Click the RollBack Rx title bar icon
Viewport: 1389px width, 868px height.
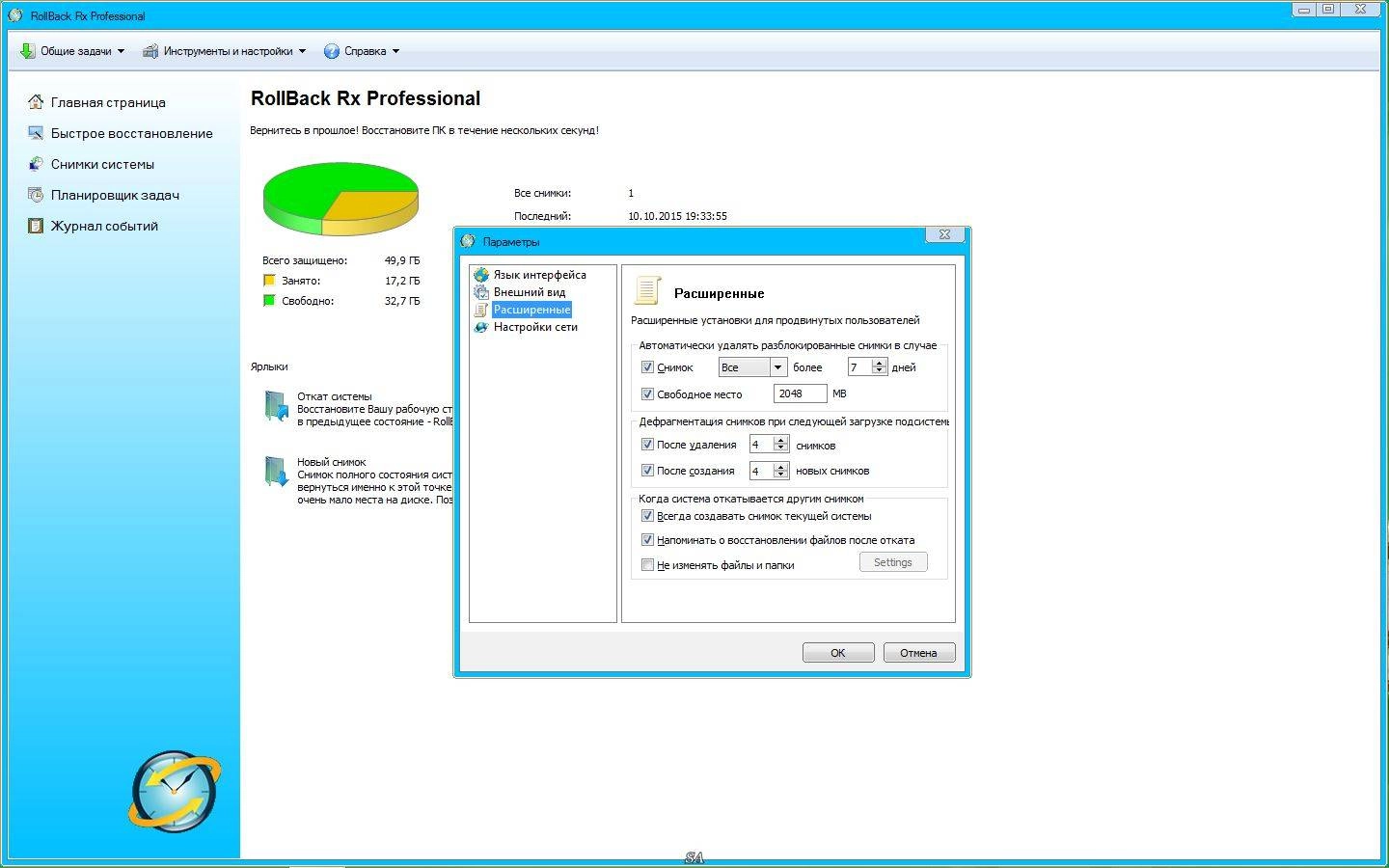(x=15, y=15)
